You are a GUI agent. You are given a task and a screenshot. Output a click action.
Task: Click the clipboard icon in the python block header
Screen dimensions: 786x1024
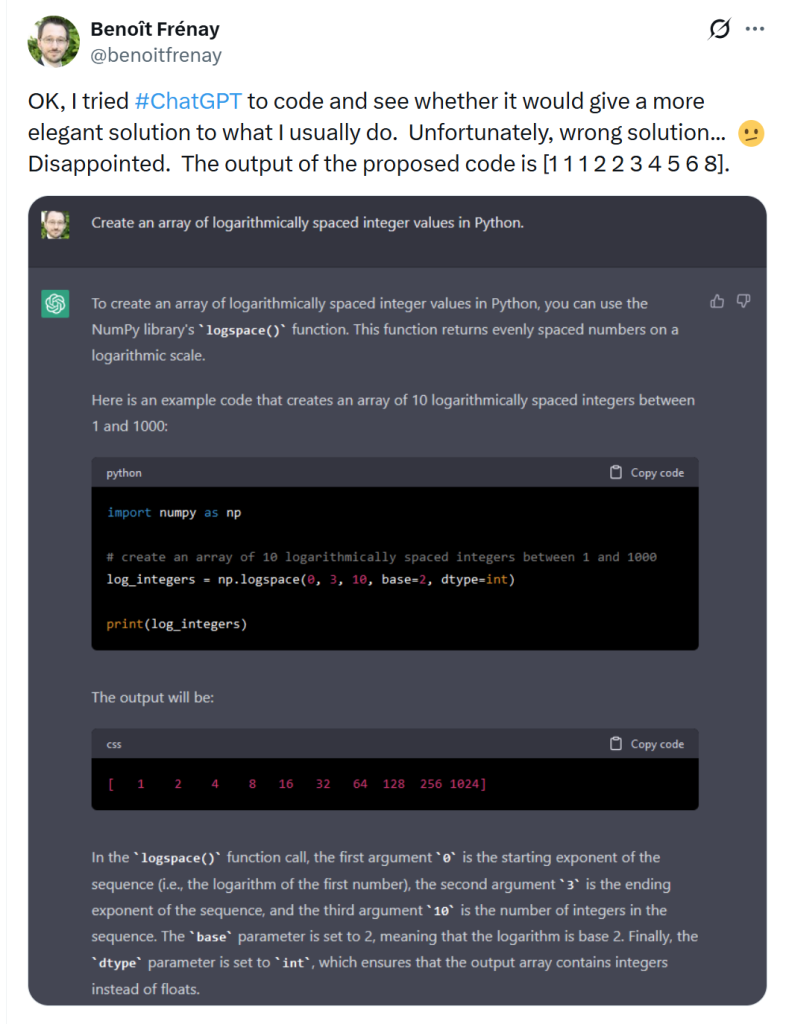point(616,472)
